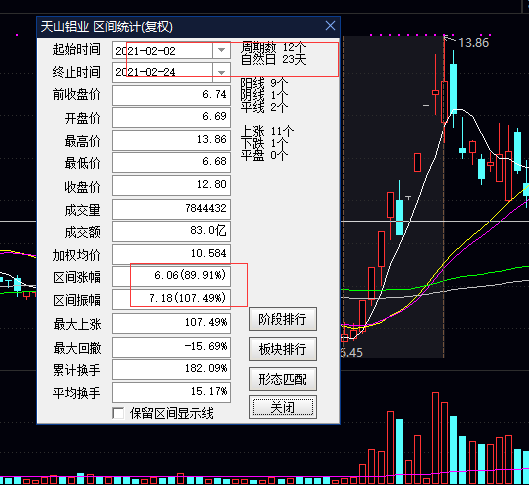The image size is (529, 485).
Task: Select the 最高价 value 13.86 field
Action: tap(171, 140)
